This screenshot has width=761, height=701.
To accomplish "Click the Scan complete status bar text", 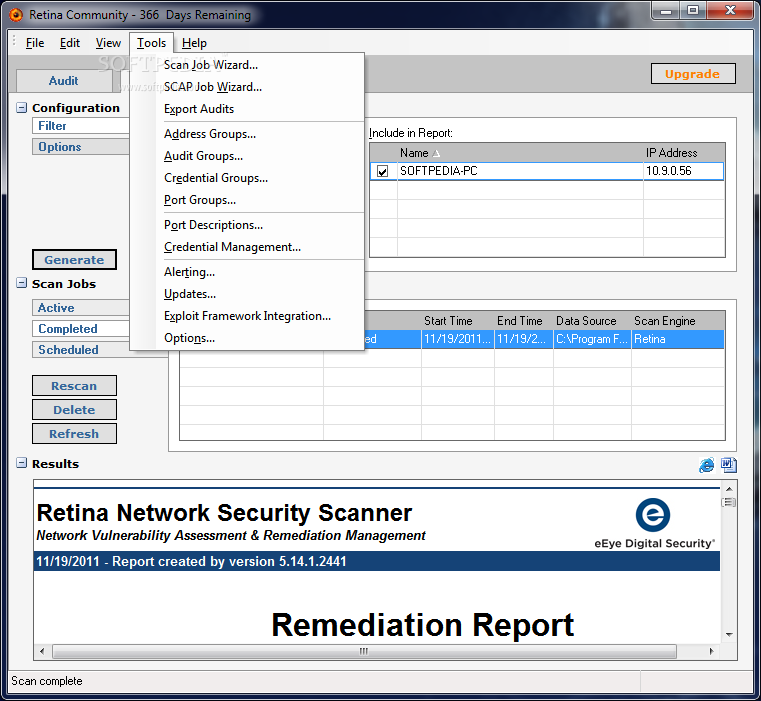I will click(47, 681).
